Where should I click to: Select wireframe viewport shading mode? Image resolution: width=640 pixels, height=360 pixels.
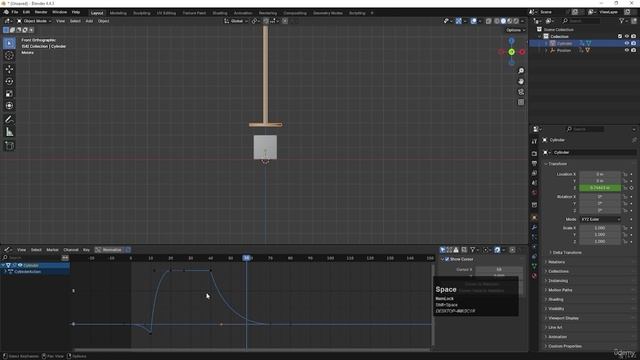(497, 21)
